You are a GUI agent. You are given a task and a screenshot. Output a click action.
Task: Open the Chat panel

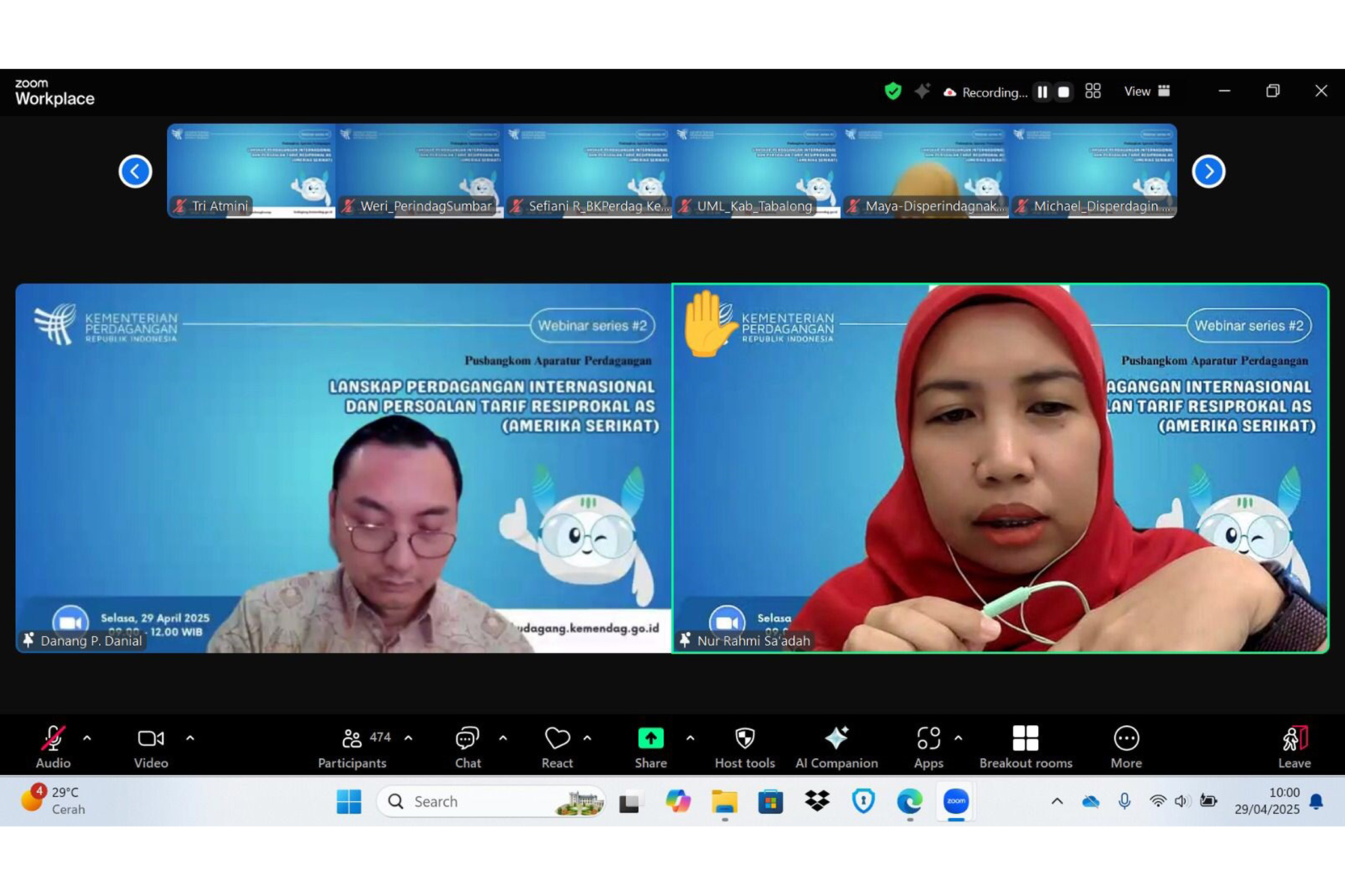pos(468,746)
